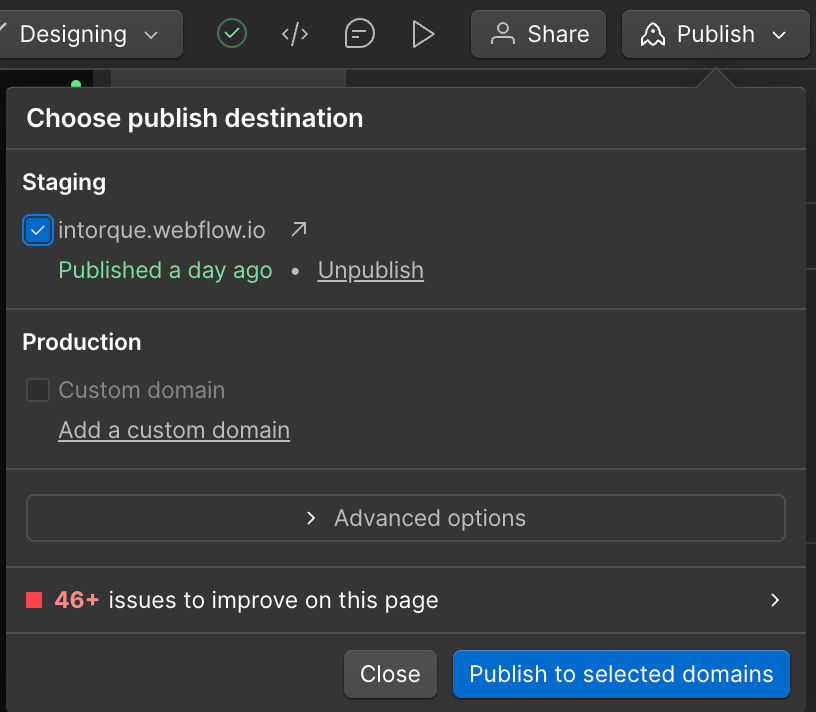Click Publish to selected domains button
The image size is (816, 712).
click(621, 674)
